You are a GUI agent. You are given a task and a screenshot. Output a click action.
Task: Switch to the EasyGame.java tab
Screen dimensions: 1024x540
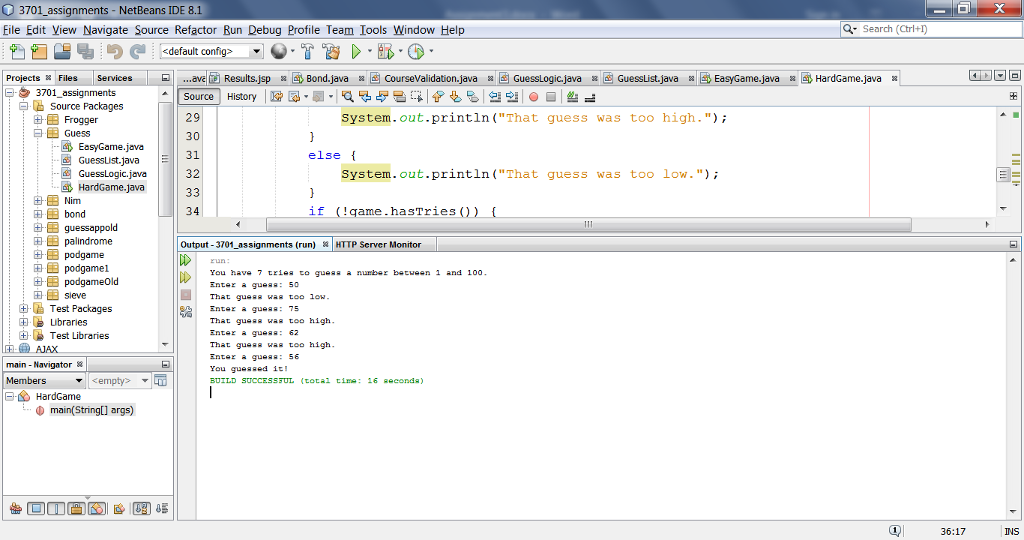click(746, 78)
